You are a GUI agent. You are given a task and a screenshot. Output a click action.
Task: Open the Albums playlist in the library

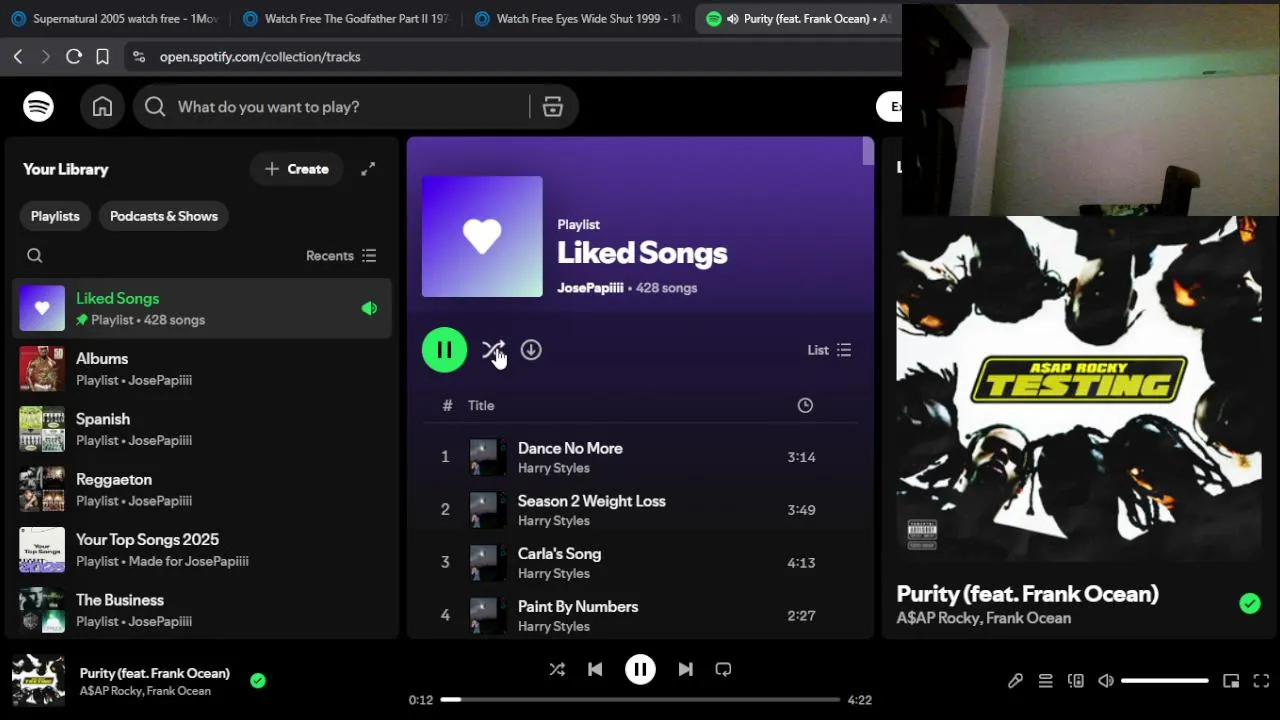(202, 369)
